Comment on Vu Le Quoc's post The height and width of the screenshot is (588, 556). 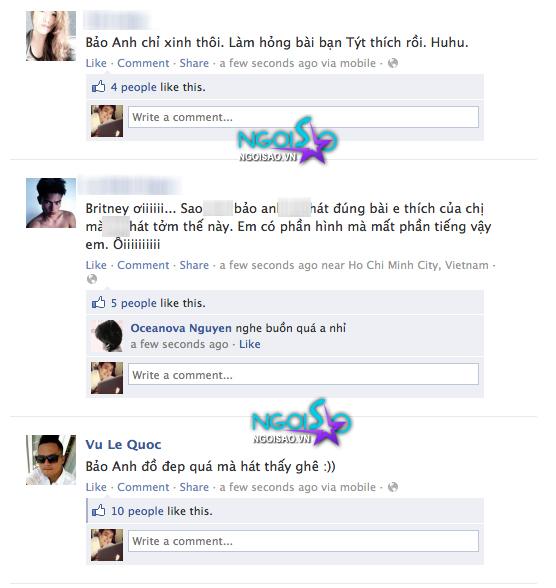(x=143, y=487)
